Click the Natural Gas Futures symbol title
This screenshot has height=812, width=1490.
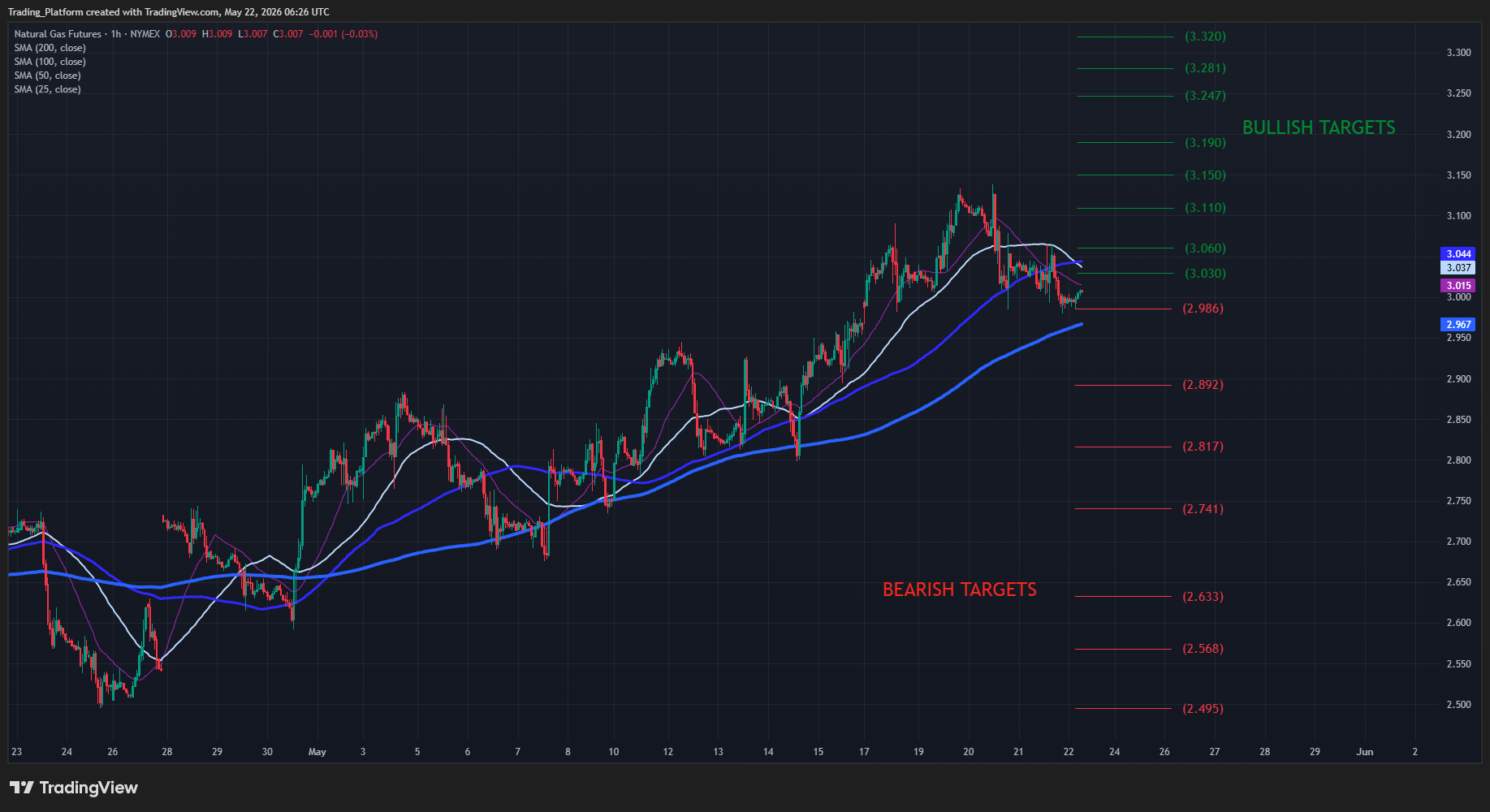click(58, 34)
